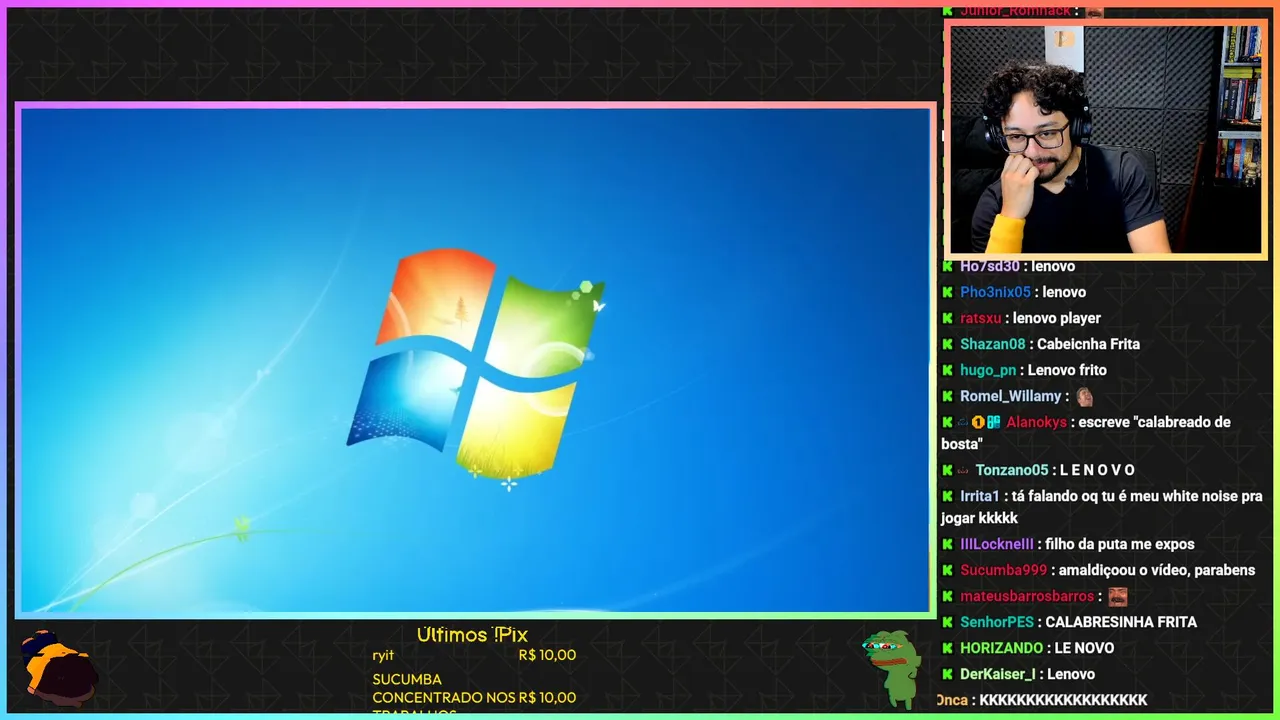Click the 'Últimos !Pix' heading
This screenshot has height=720, width=1280.
tap(472, 635)
